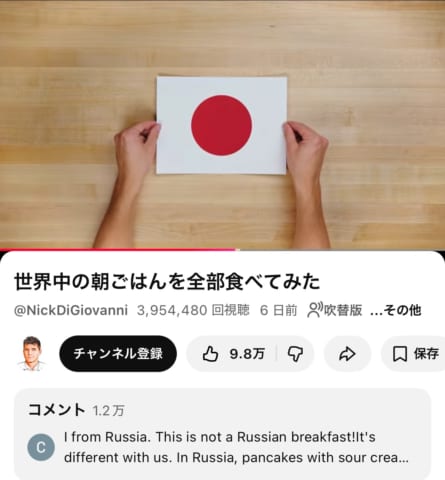Expand description via …その他

396,310
